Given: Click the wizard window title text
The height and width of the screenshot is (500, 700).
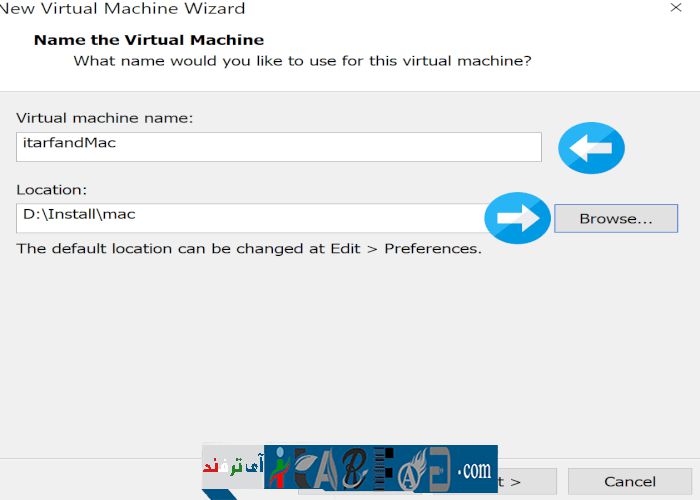Looking at the screenshot, I should [x=123, y=9].
